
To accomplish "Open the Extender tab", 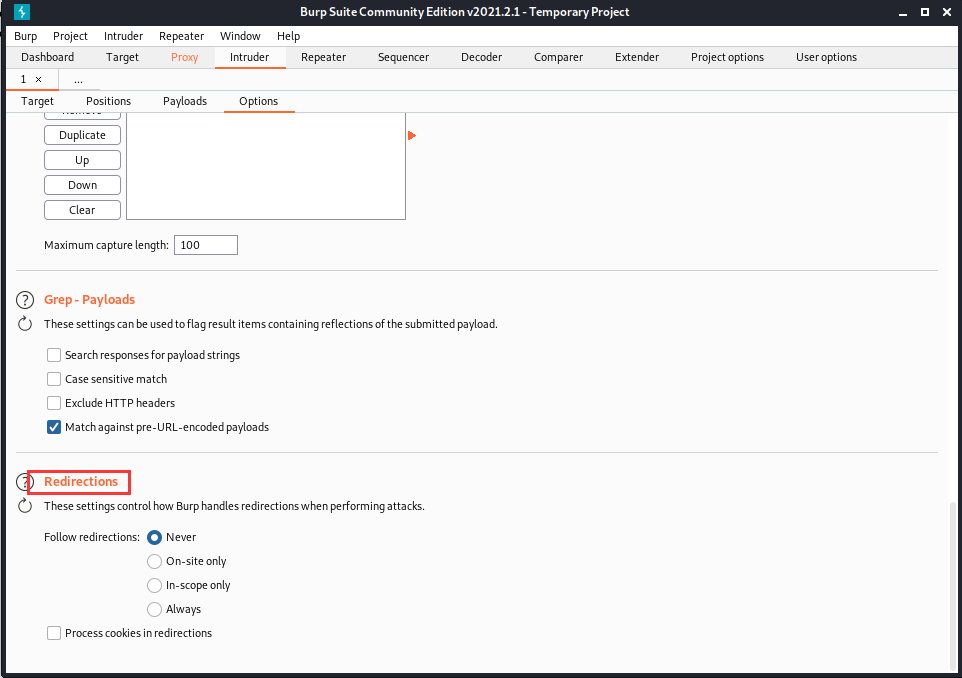I will pos(637,57).
